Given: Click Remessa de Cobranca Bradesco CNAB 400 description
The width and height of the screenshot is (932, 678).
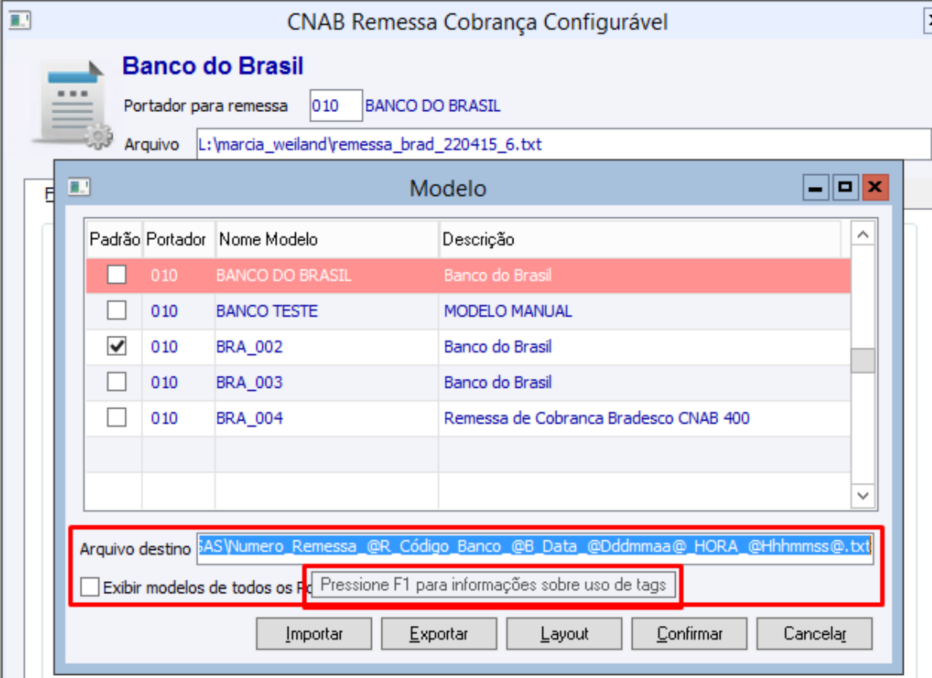Looking at the screenshot, I should tap(597, 418).
